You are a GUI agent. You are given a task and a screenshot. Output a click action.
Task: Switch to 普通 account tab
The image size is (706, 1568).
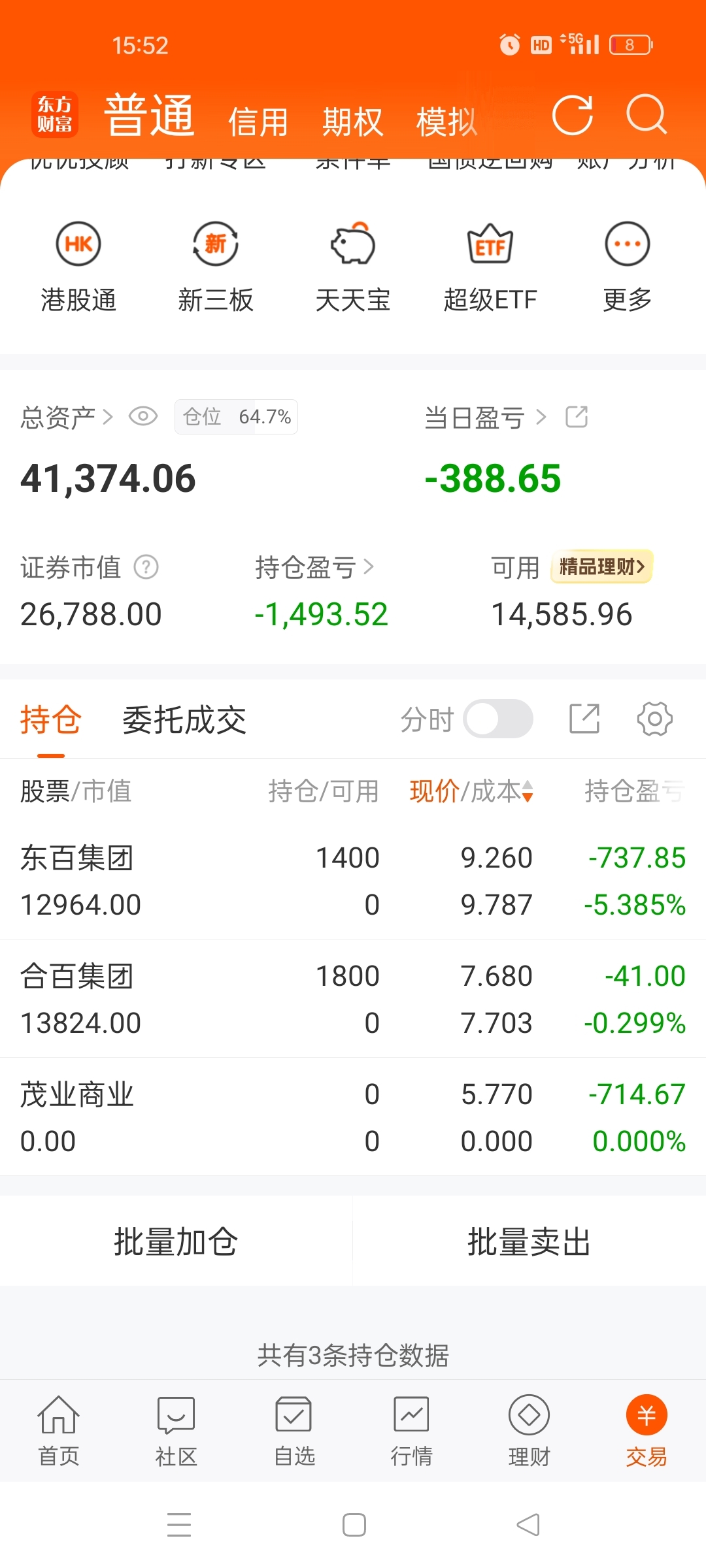pyautogui.click(x=150, y=115)
